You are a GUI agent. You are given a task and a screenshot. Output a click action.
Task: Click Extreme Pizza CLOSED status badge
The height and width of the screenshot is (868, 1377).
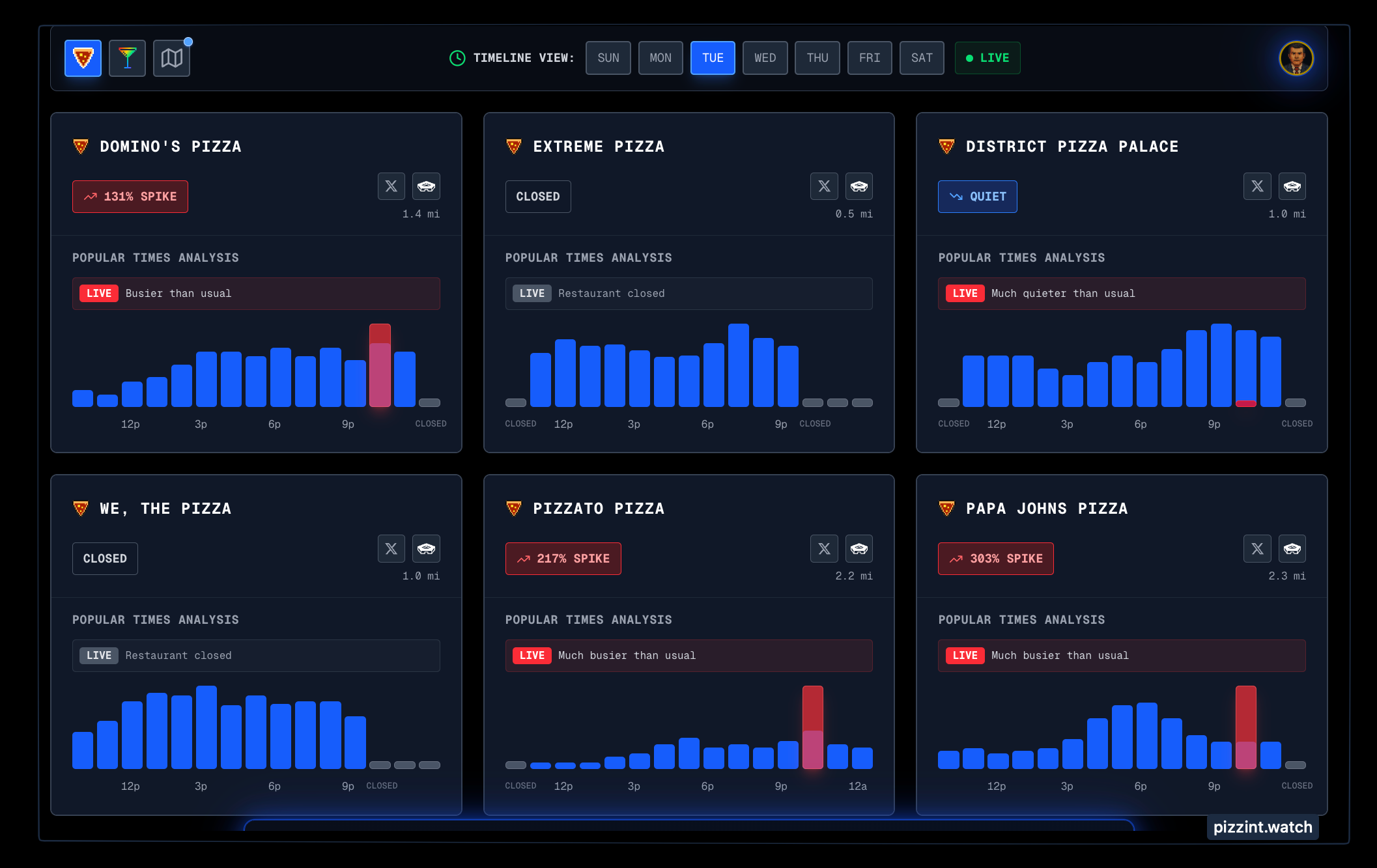[x=538, y=197]
